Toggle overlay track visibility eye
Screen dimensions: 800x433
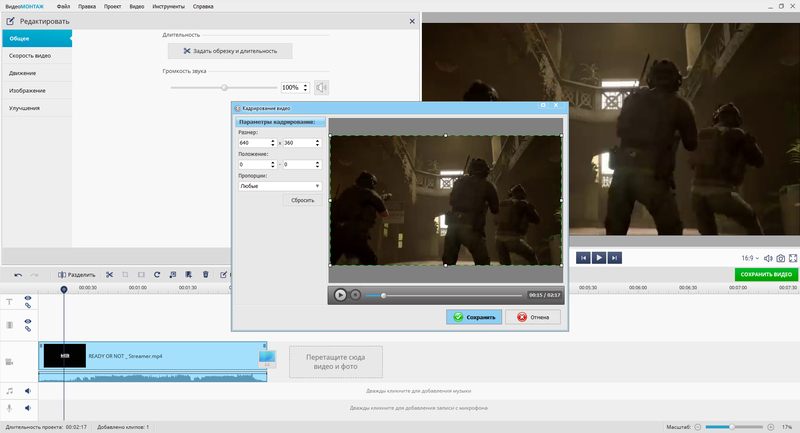click(28, 321)
